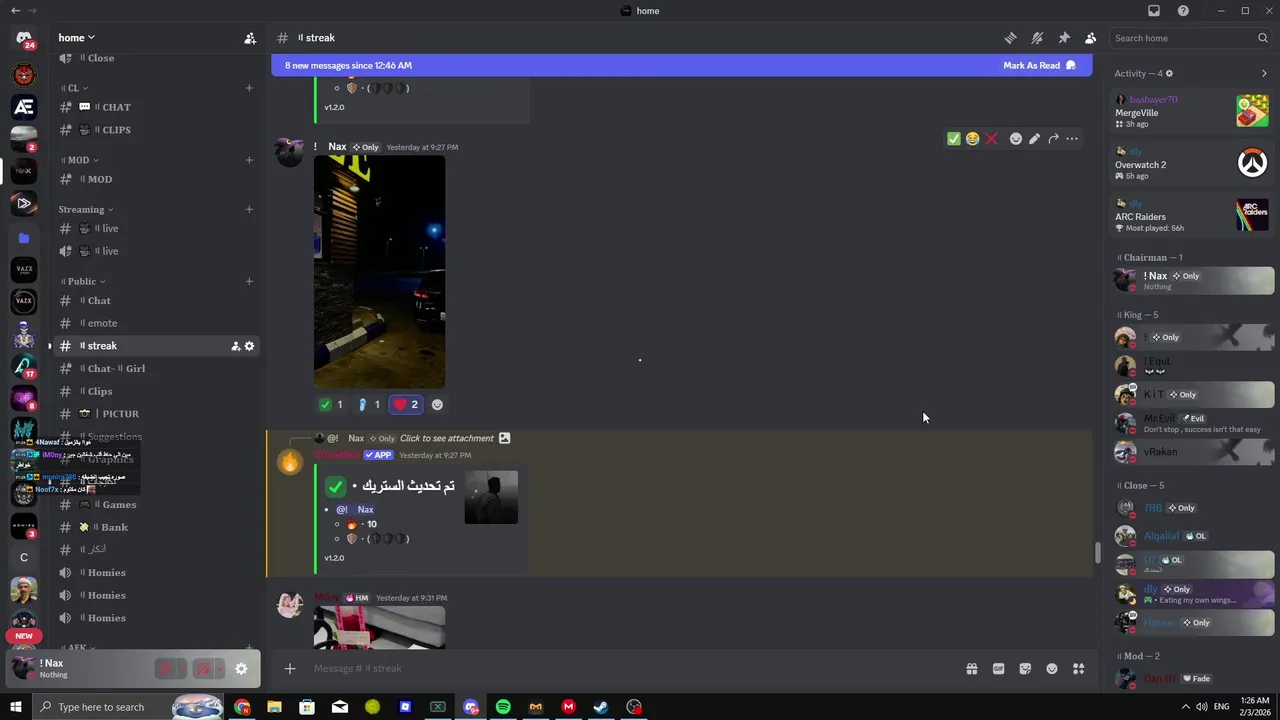Open Nax's posted night photo
Screen dimensions: 1280x720
(379, 272)
